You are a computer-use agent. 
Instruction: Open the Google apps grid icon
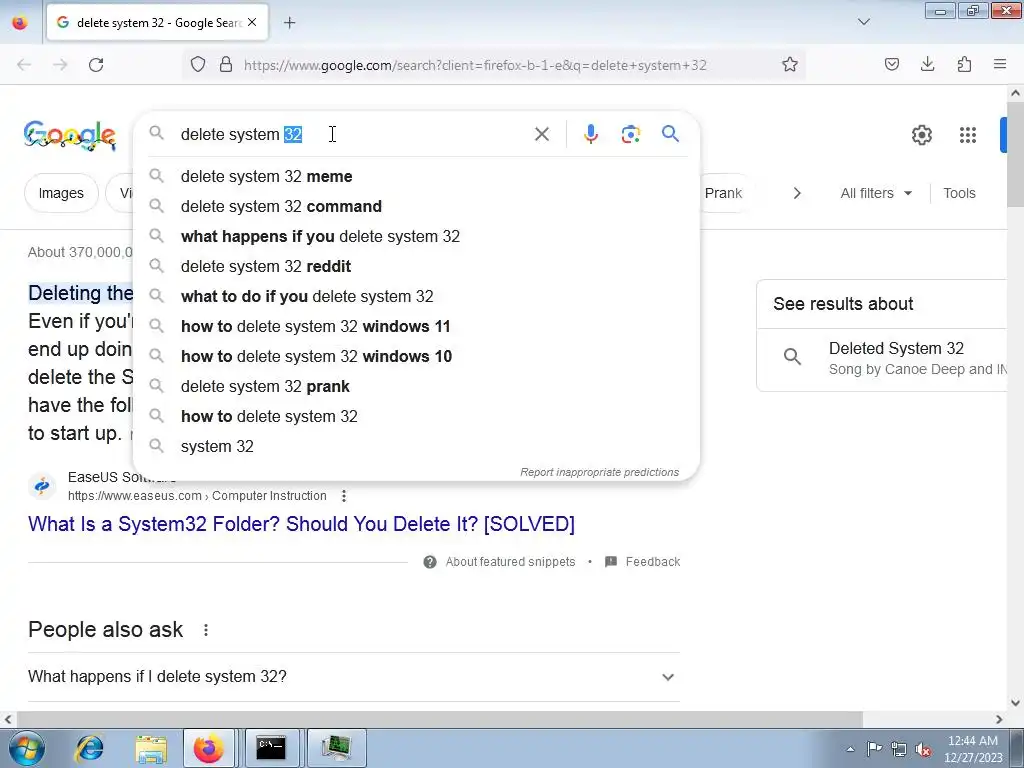968,135
